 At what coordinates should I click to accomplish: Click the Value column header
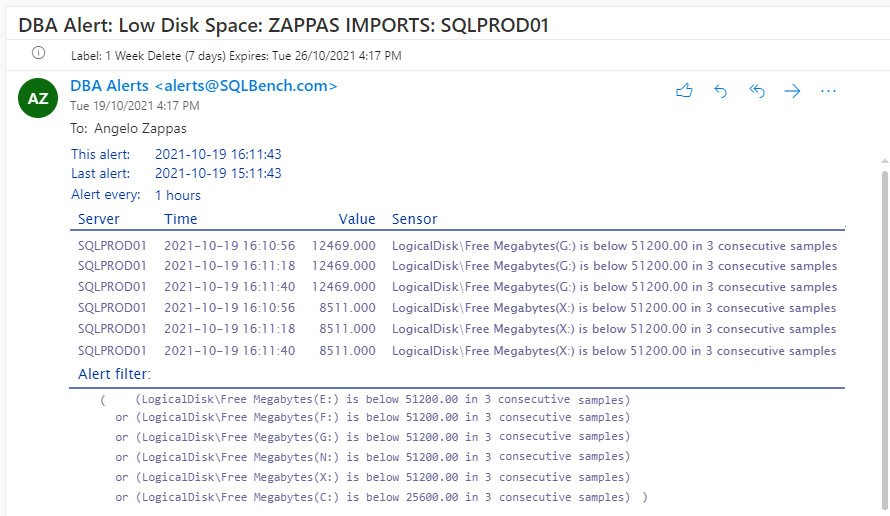357,219
